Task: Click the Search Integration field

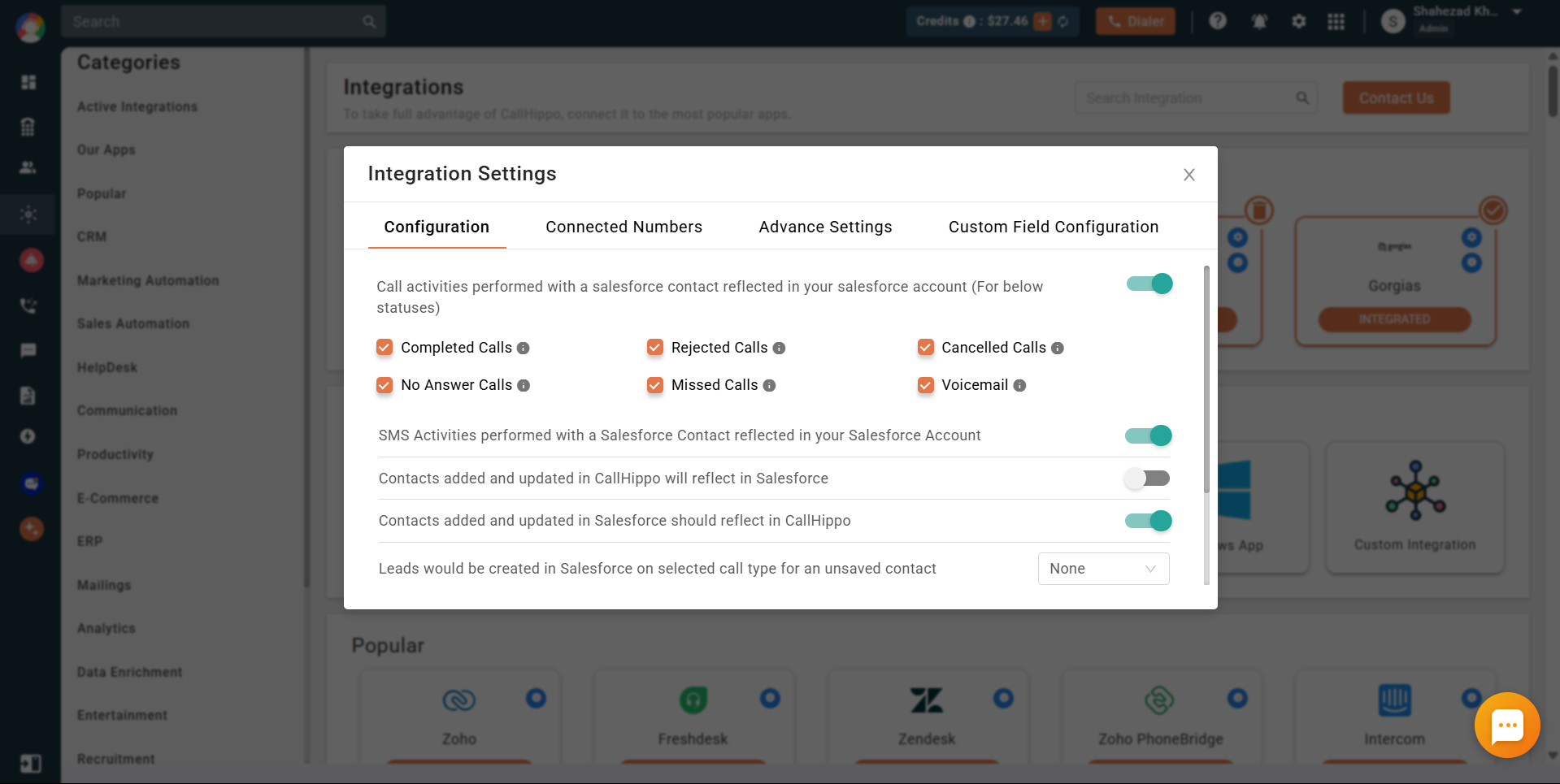Action: pos(1196,97)
